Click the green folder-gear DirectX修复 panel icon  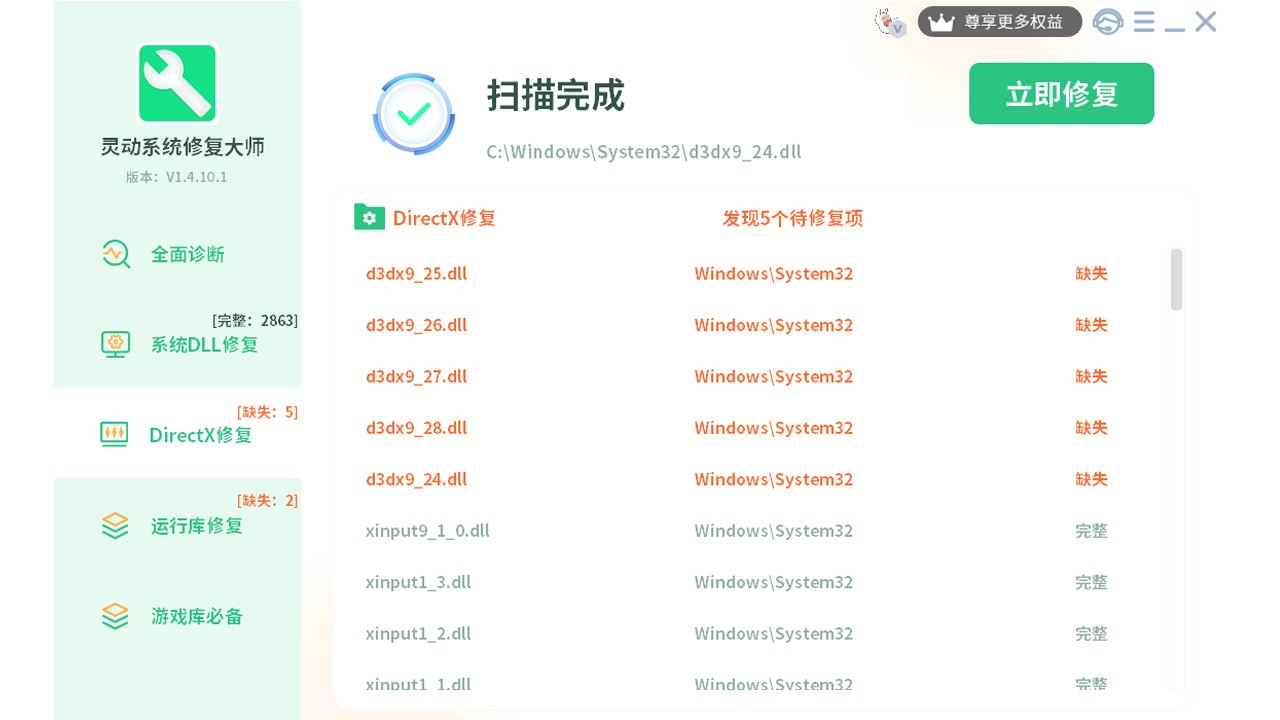pos(370,216)
